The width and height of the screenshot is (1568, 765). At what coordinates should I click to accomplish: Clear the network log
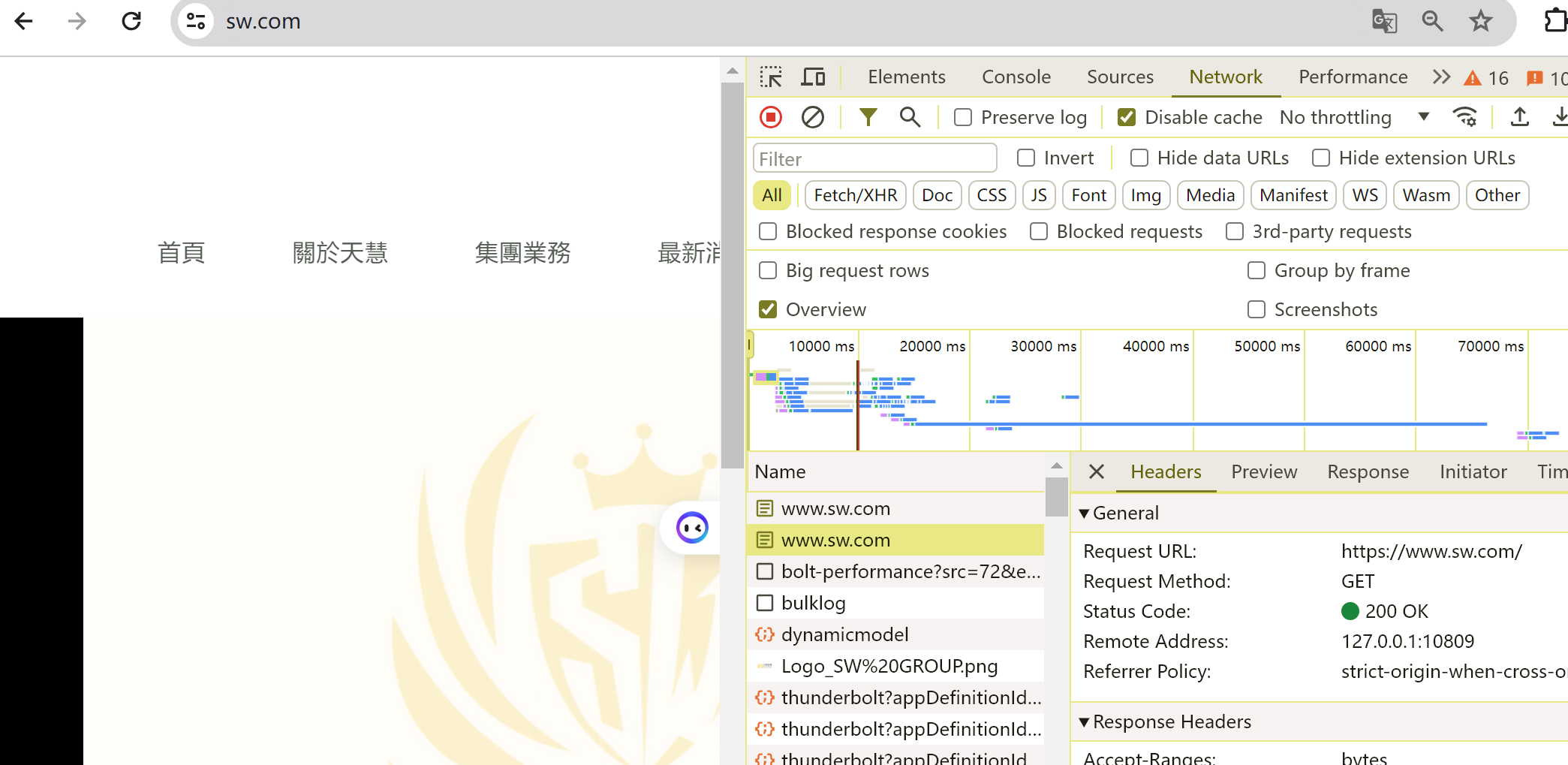point(812,117)
